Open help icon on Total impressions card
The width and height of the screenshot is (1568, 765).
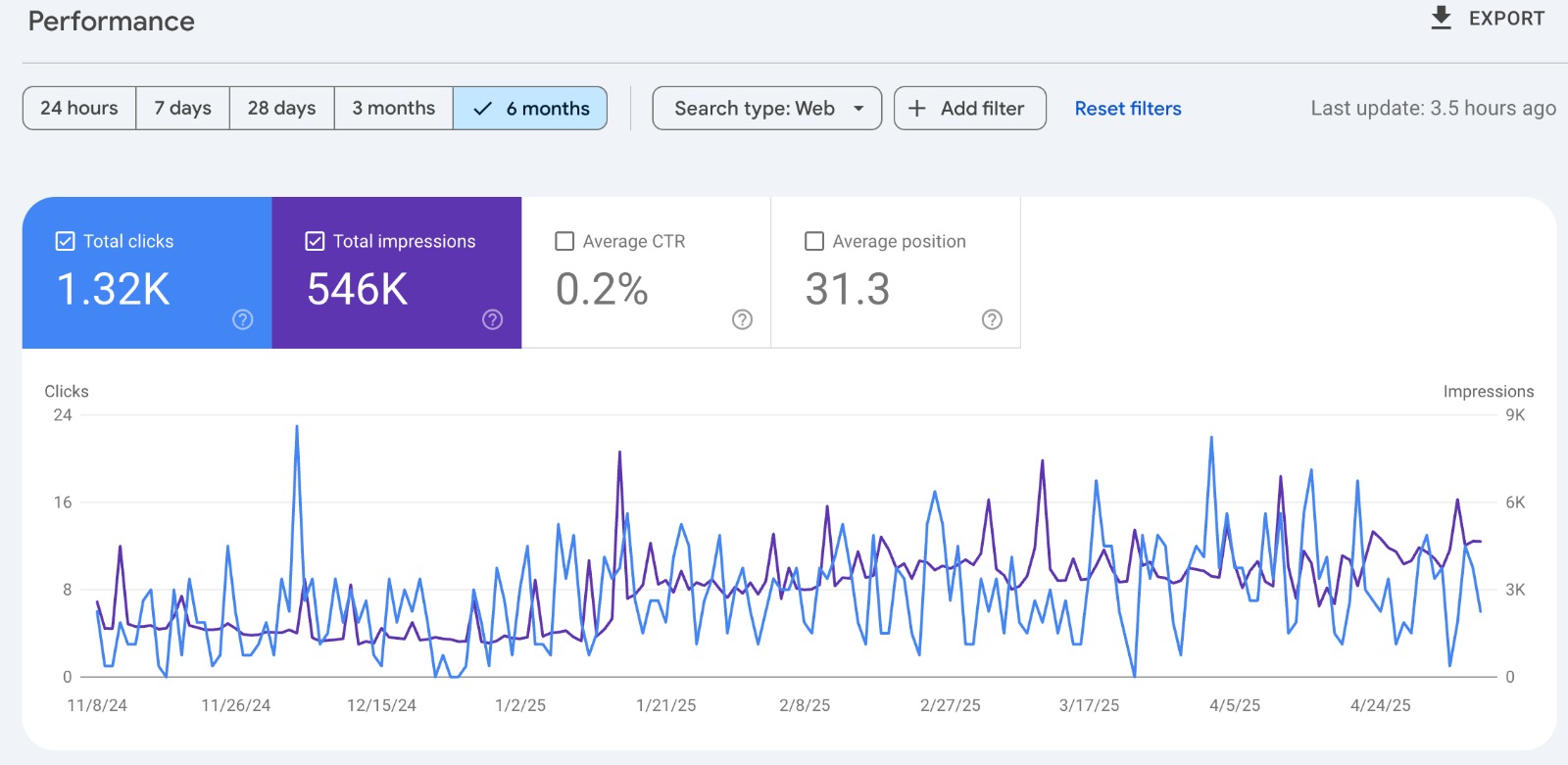(x=493, y=319)
